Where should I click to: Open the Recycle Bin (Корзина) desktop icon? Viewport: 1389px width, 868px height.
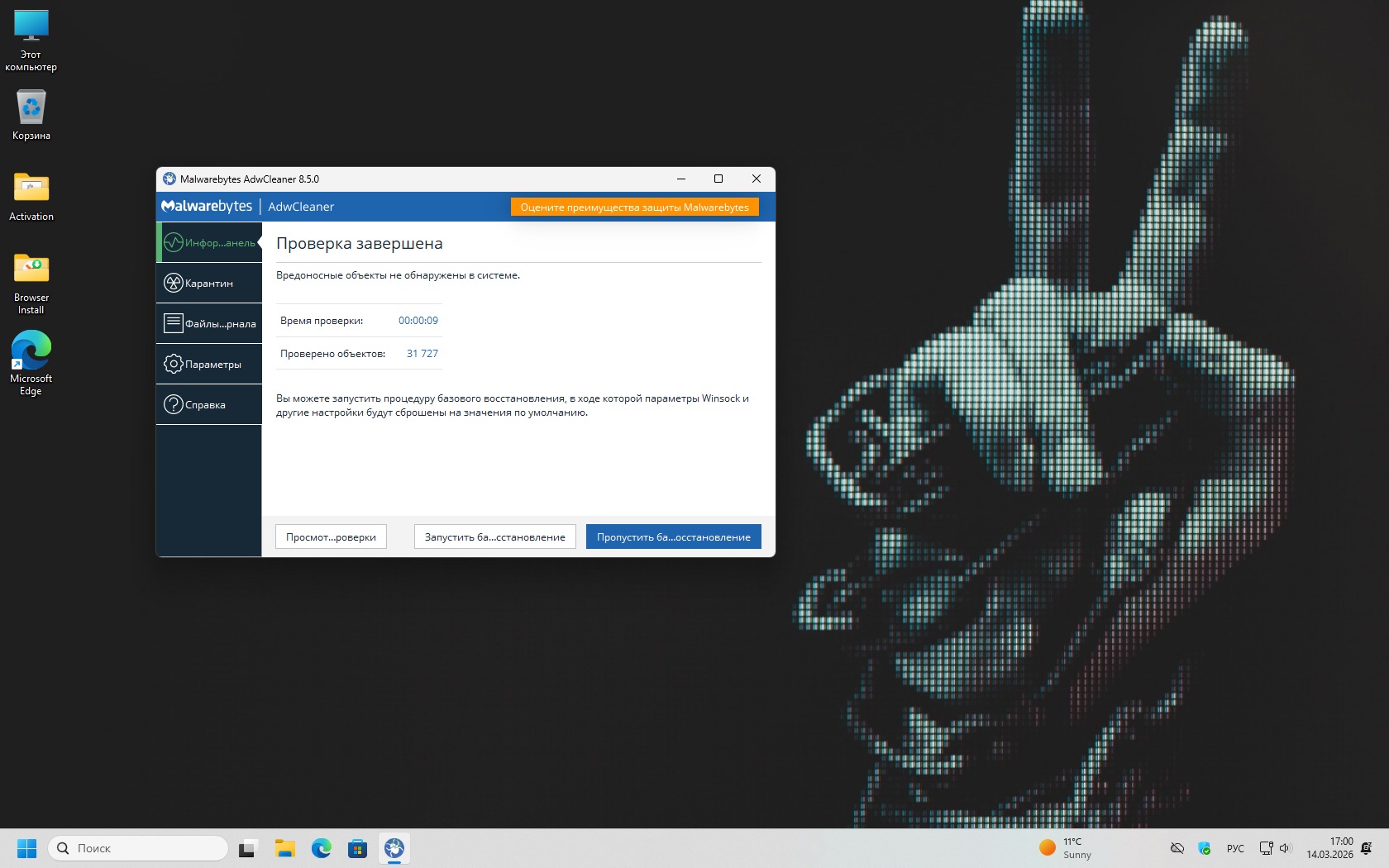coord(31,114)
